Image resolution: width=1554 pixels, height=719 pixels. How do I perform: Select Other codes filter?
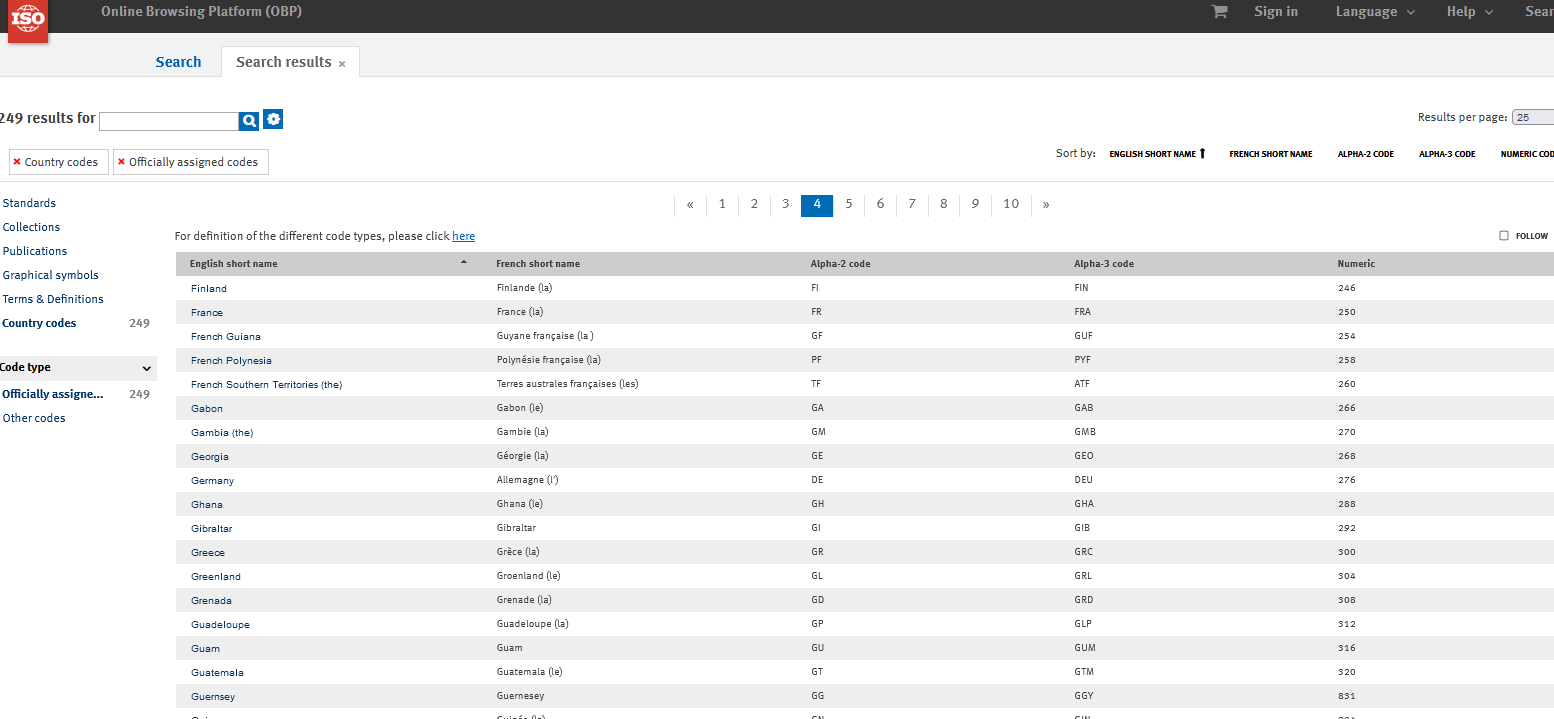point(34,418)
